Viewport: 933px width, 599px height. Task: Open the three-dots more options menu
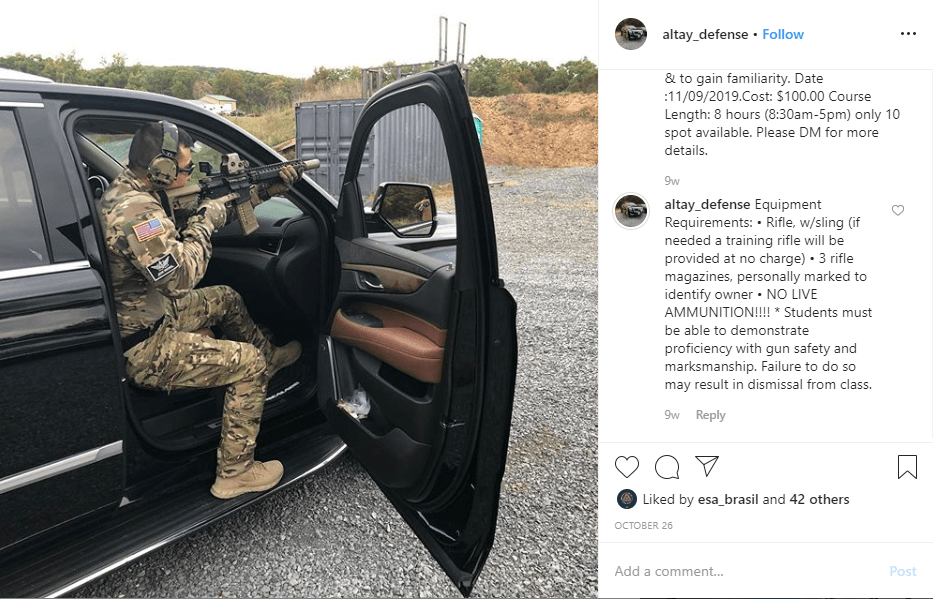point(908,34)
